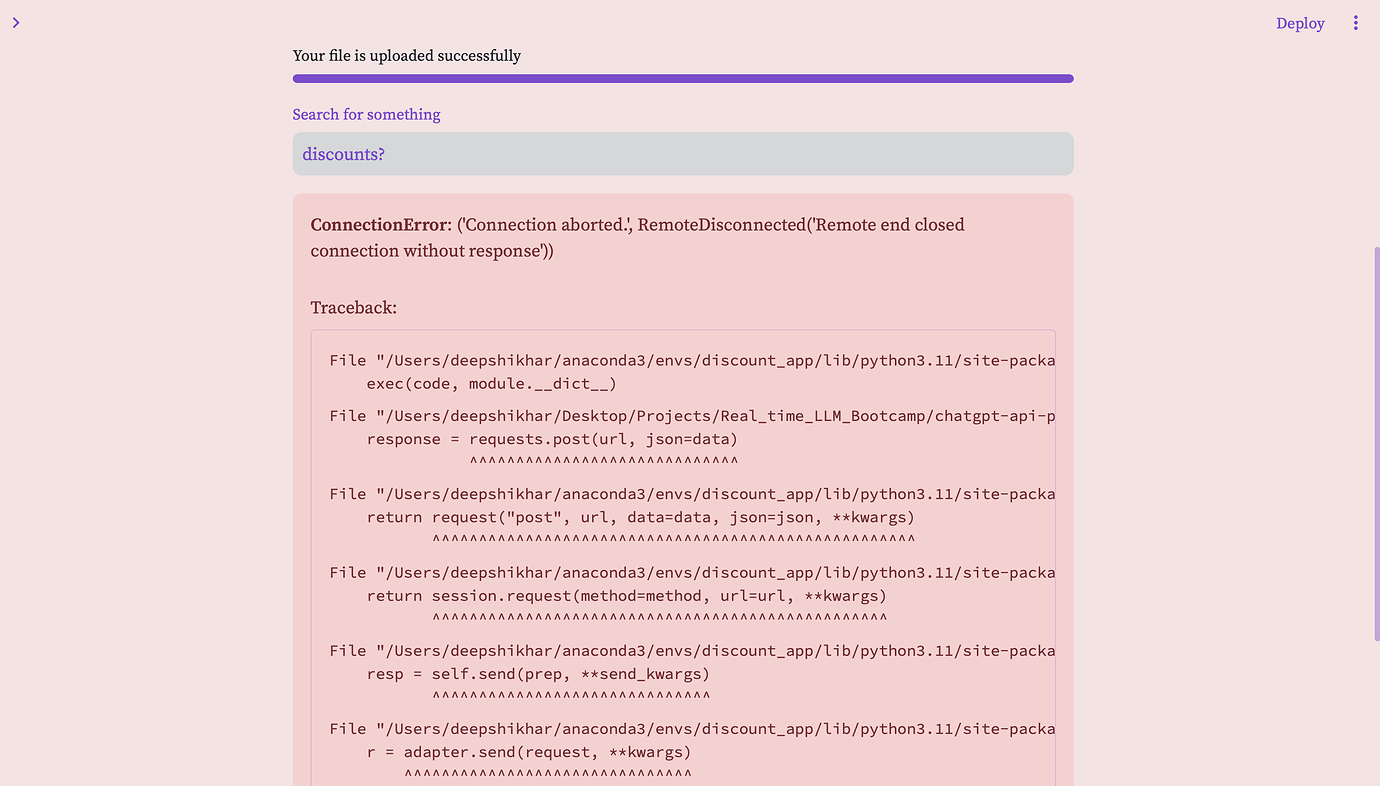1380x786 pixels.
Task: Click the Deploy button
Action: (x=1299, y=23)
